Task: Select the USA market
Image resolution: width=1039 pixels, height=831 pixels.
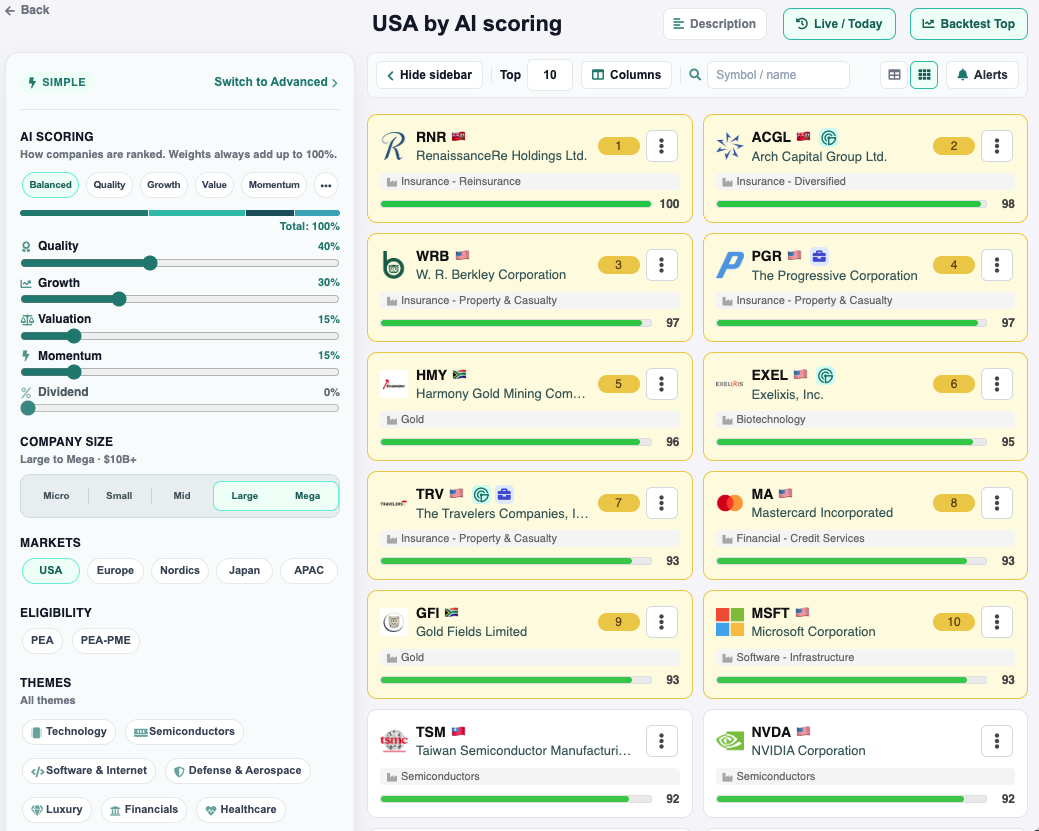Action: (51, 571)
